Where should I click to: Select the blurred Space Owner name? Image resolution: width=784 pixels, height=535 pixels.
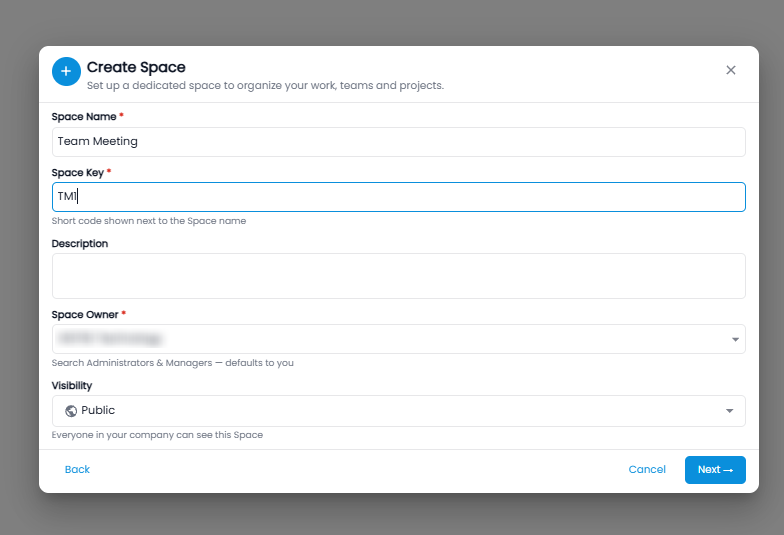[x=110, y=339]
